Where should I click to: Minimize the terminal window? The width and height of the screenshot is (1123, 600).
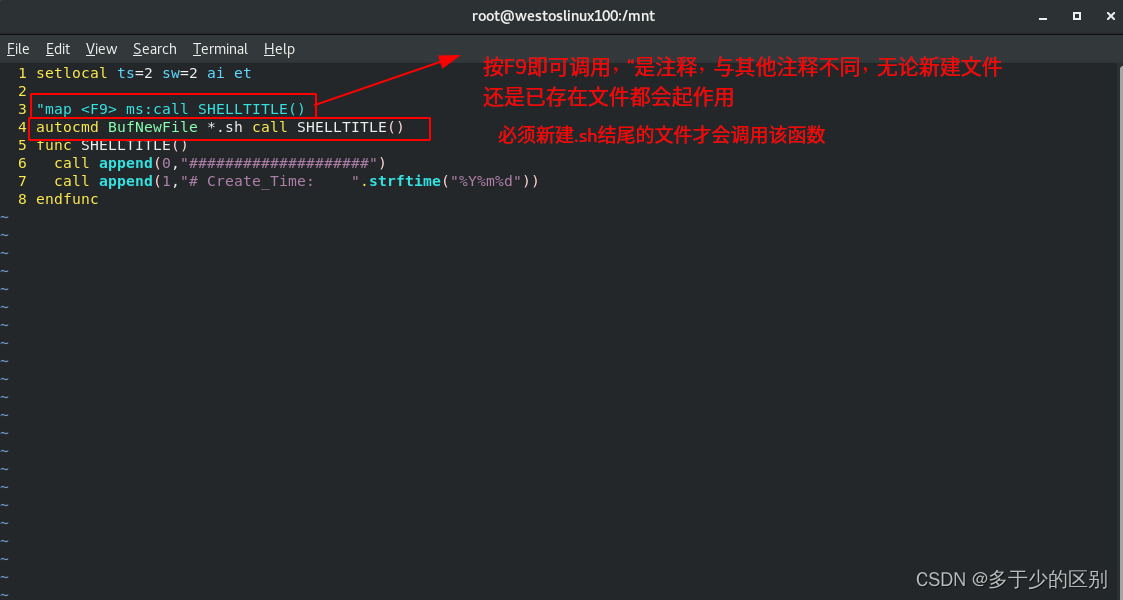(1043, 16)
